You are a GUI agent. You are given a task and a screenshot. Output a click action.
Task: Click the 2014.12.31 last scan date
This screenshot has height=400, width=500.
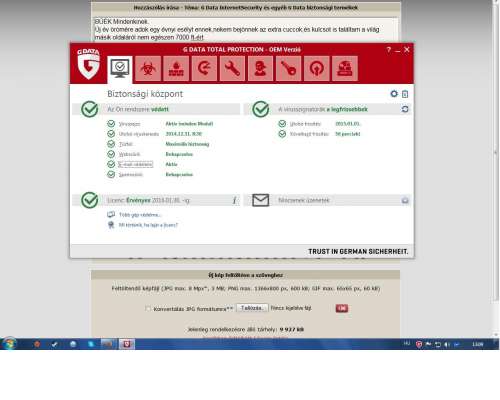[x=184, y=134]
